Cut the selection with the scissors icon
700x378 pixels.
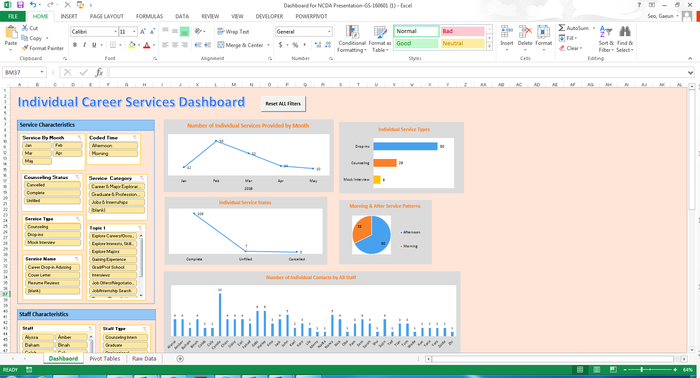tap(25, 28)
